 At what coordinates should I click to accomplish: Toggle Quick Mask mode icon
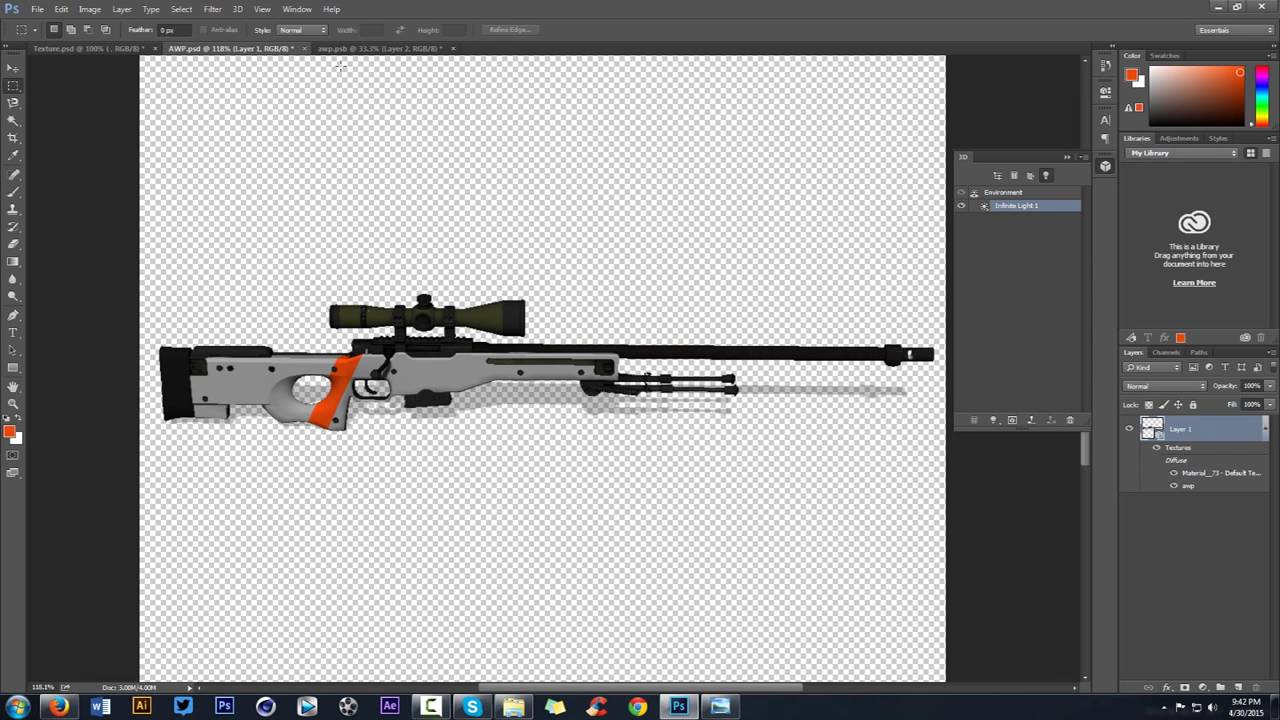point(13,455)
